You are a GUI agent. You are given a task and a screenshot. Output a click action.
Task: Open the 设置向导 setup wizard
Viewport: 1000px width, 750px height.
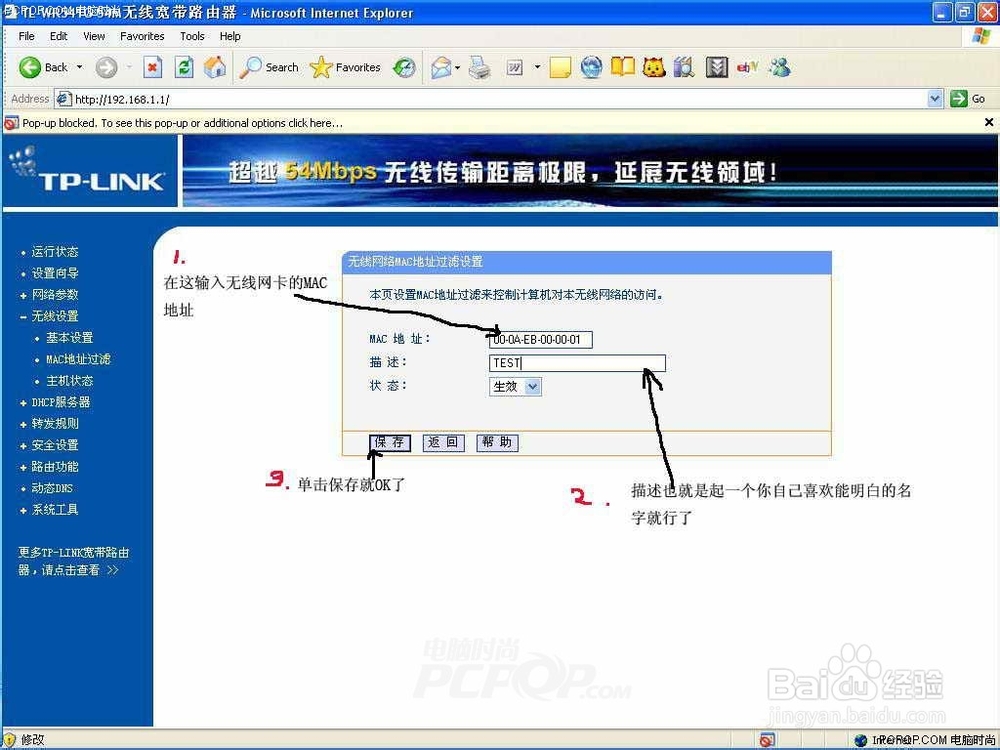[x=55, y=274]
